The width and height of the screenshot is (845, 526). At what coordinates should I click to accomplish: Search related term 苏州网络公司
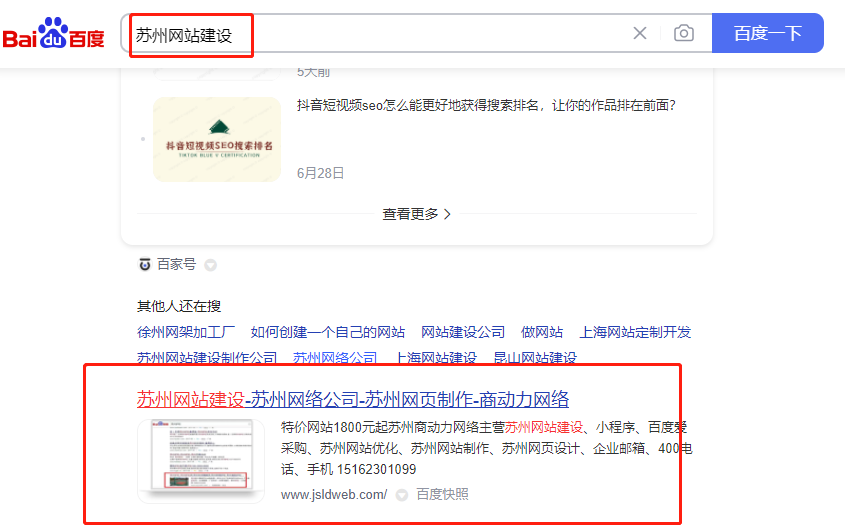[335, 358]
